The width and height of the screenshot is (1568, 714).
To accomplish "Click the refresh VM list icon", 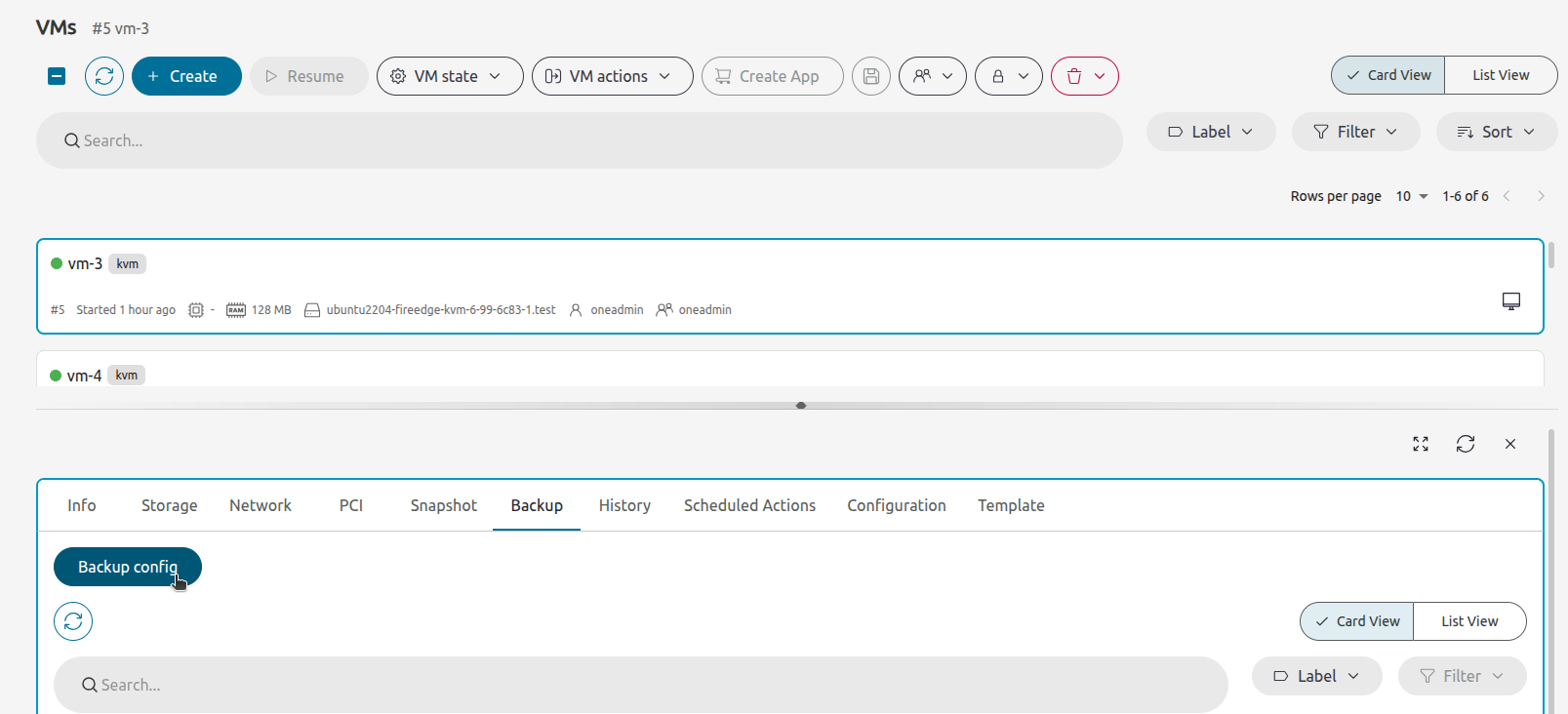I will [x=104, y=76].
